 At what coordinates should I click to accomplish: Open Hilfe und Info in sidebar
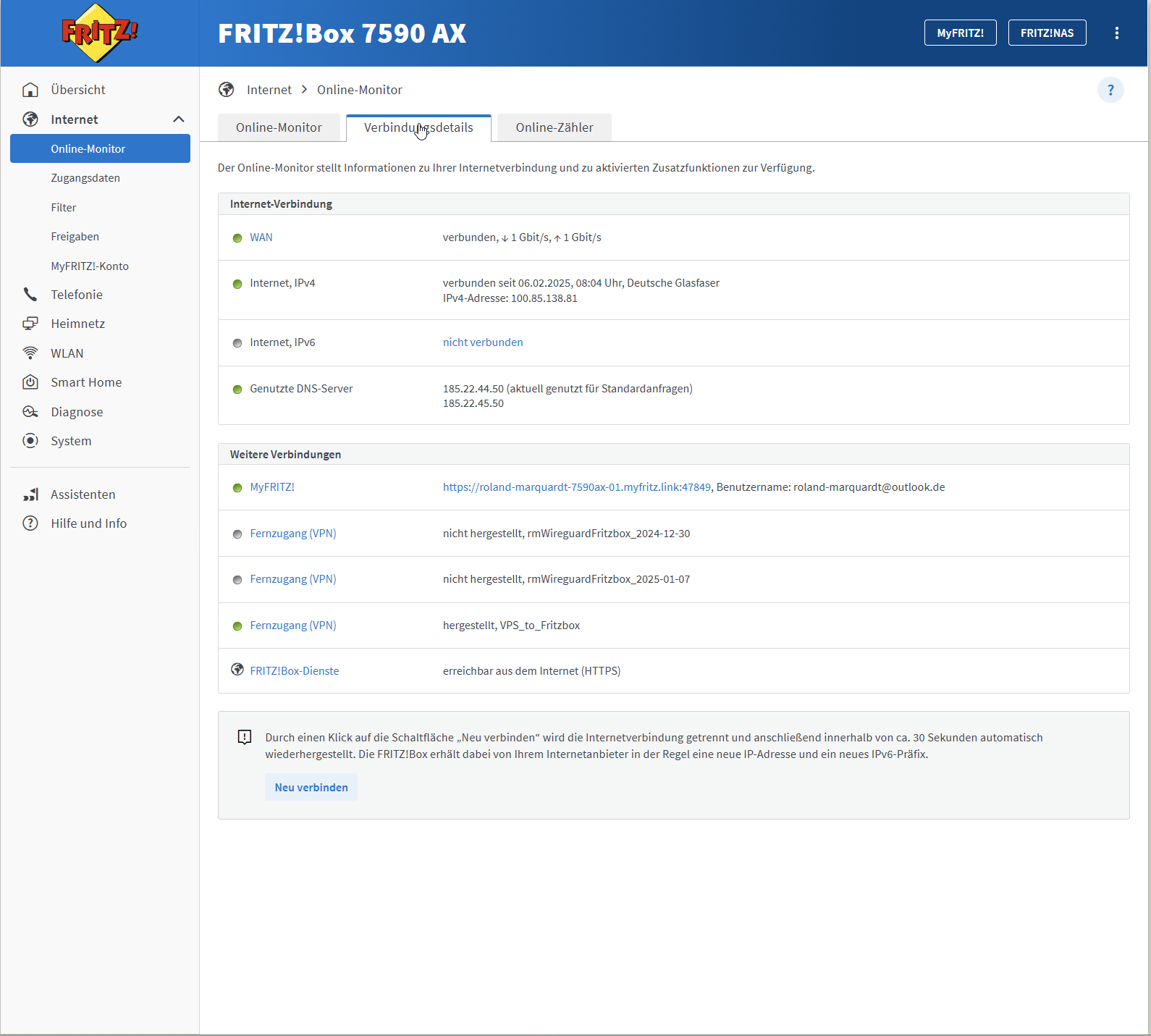(x=89, y=523)
